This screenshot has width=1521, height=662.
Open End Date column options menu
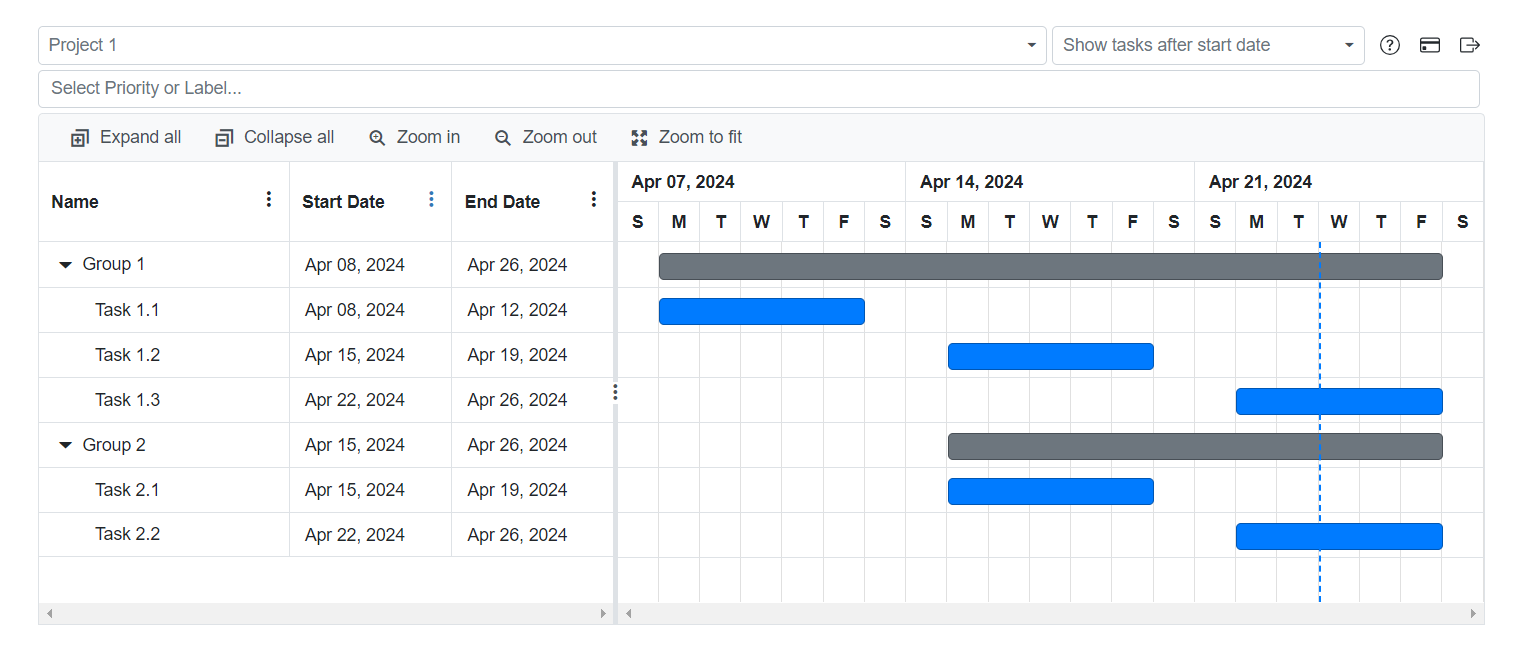point(593,200)
